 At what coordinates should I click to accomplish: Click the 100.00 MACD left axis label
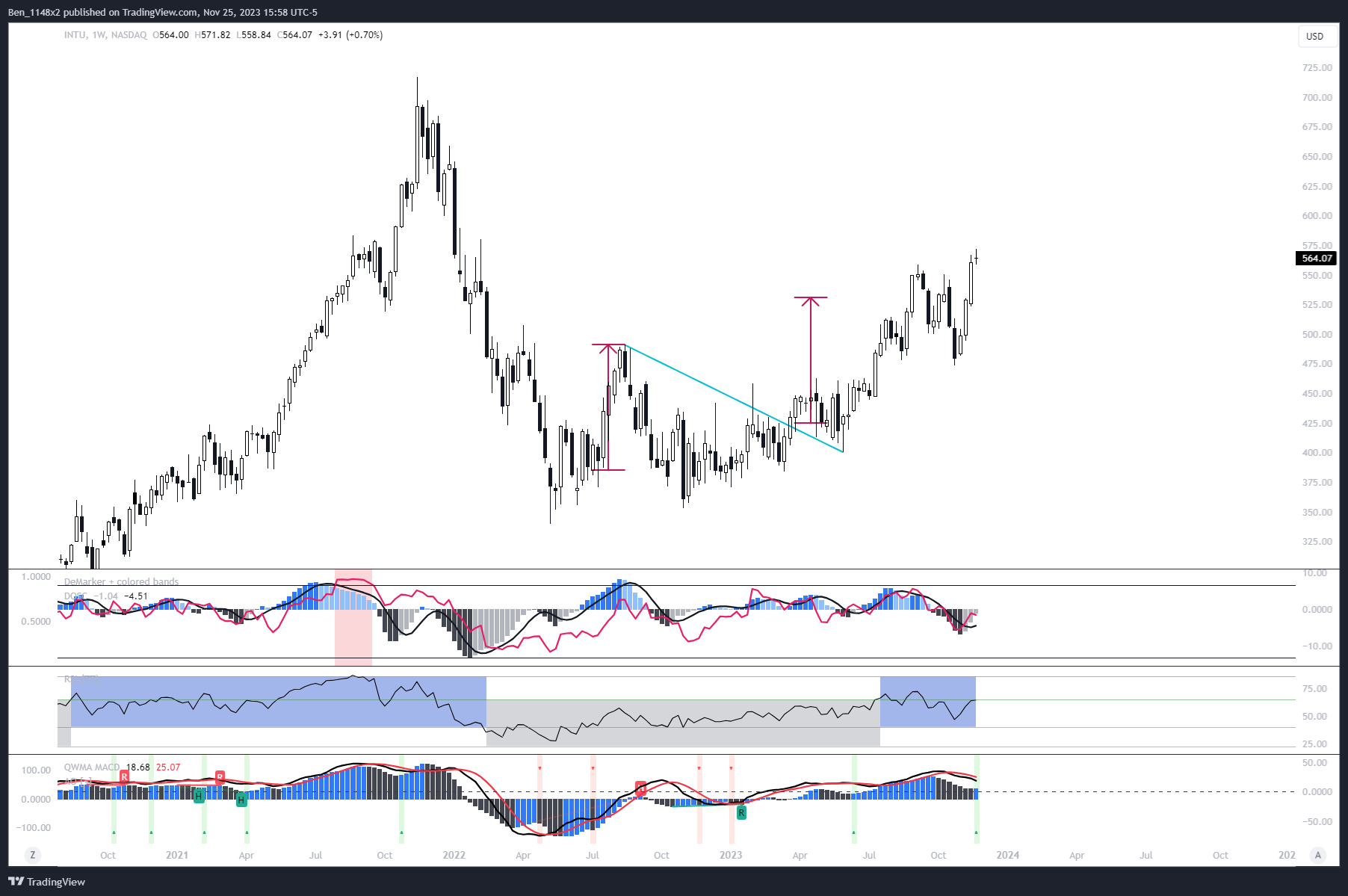coord(36,770)
